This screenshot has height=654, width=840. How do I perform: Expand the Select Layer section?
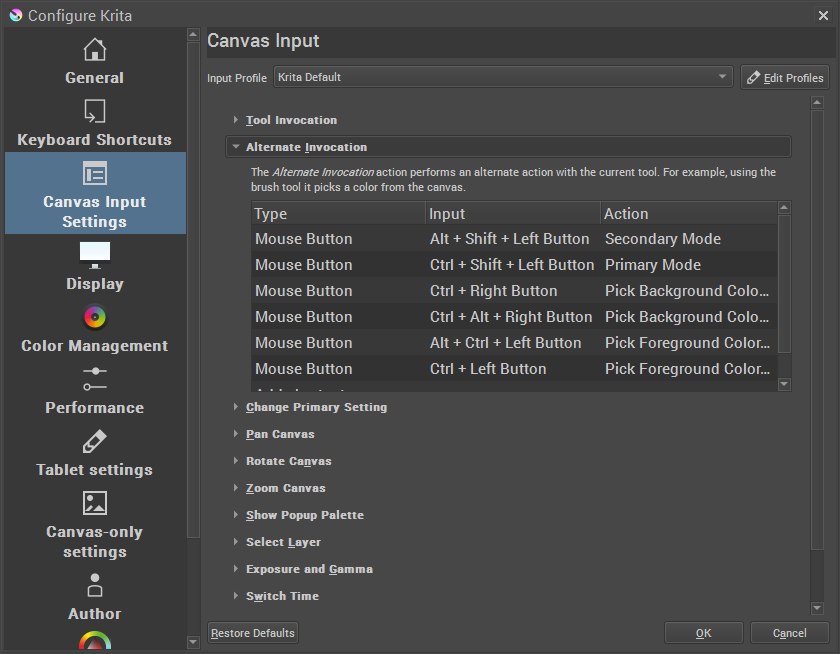(x=235, y=542)
